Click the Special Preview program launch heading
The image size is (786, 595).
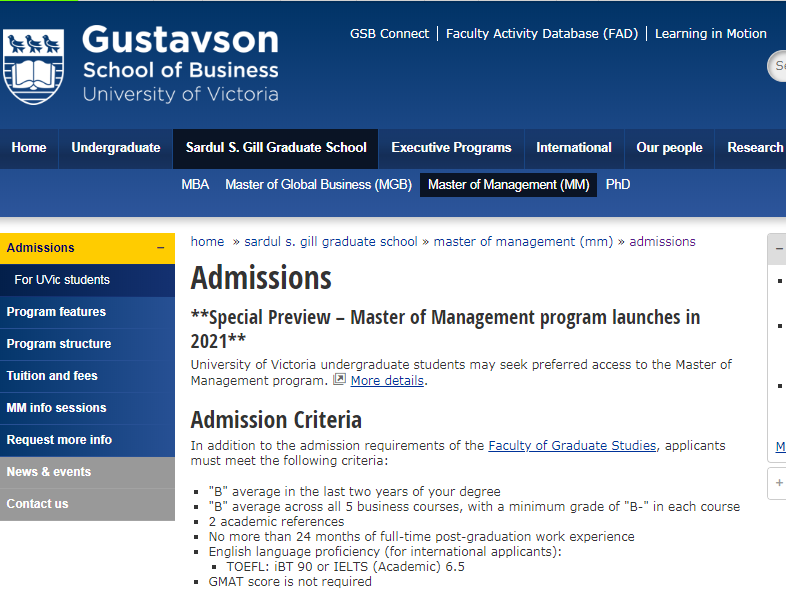click(x=445, y=329)
